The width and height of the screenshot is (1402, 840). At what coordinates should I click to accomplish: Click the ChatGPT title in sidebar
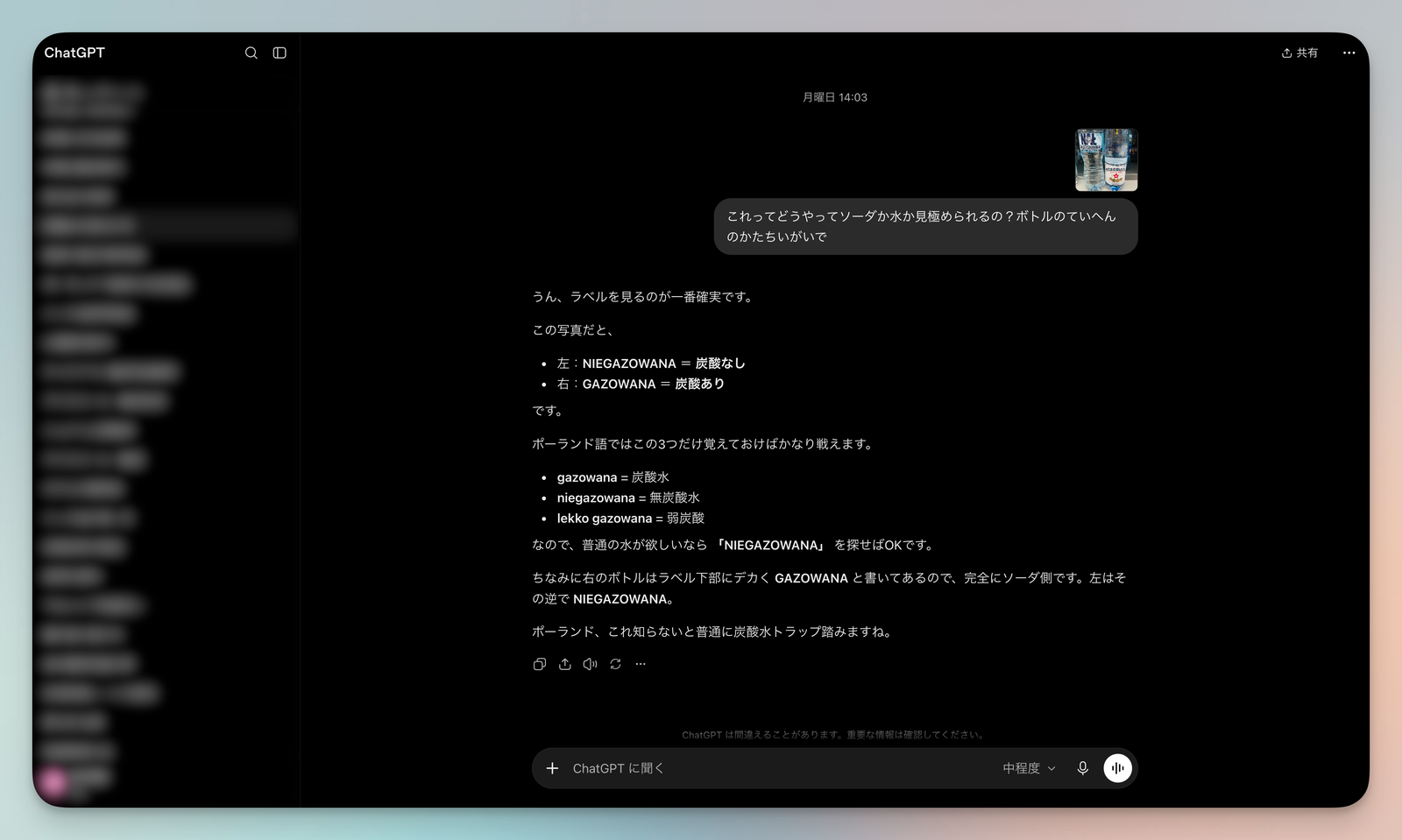[74, 53]
